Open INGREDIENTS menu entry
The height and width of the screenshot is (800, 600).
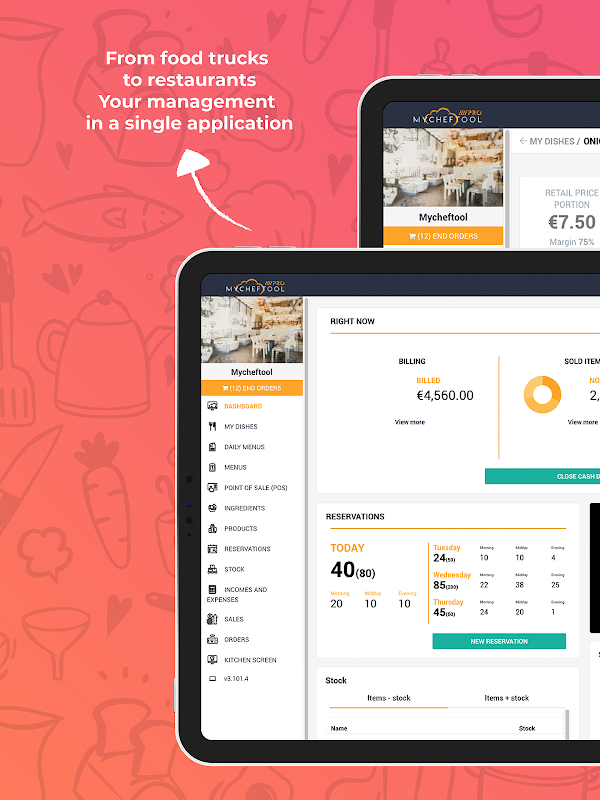[244, 508]
